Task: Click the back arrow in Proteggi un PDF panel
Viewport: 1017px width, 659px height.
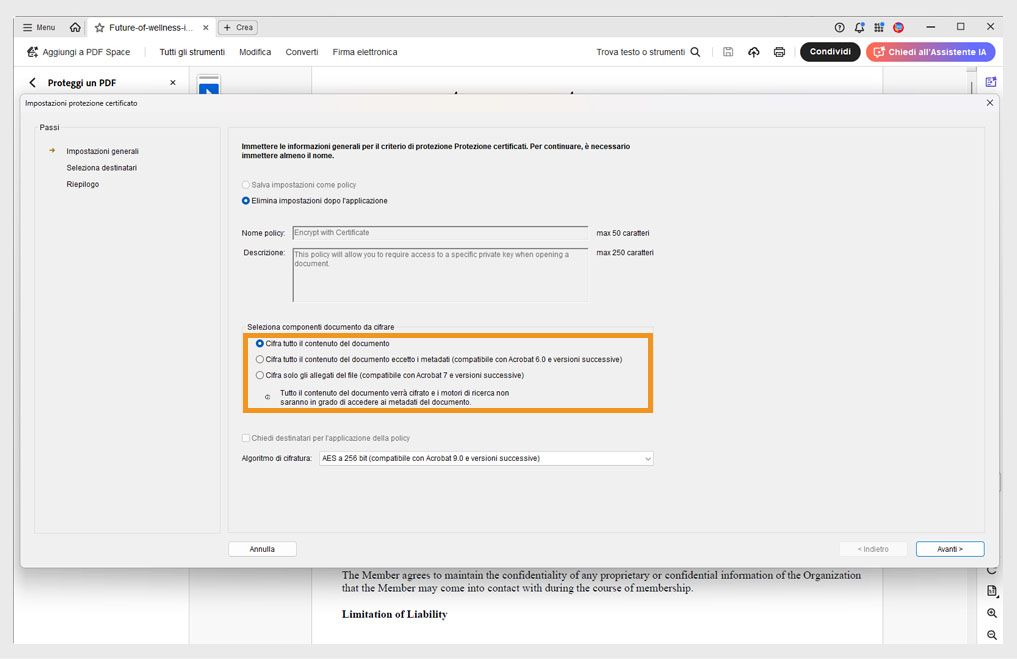Action: [x=30, y=81]
